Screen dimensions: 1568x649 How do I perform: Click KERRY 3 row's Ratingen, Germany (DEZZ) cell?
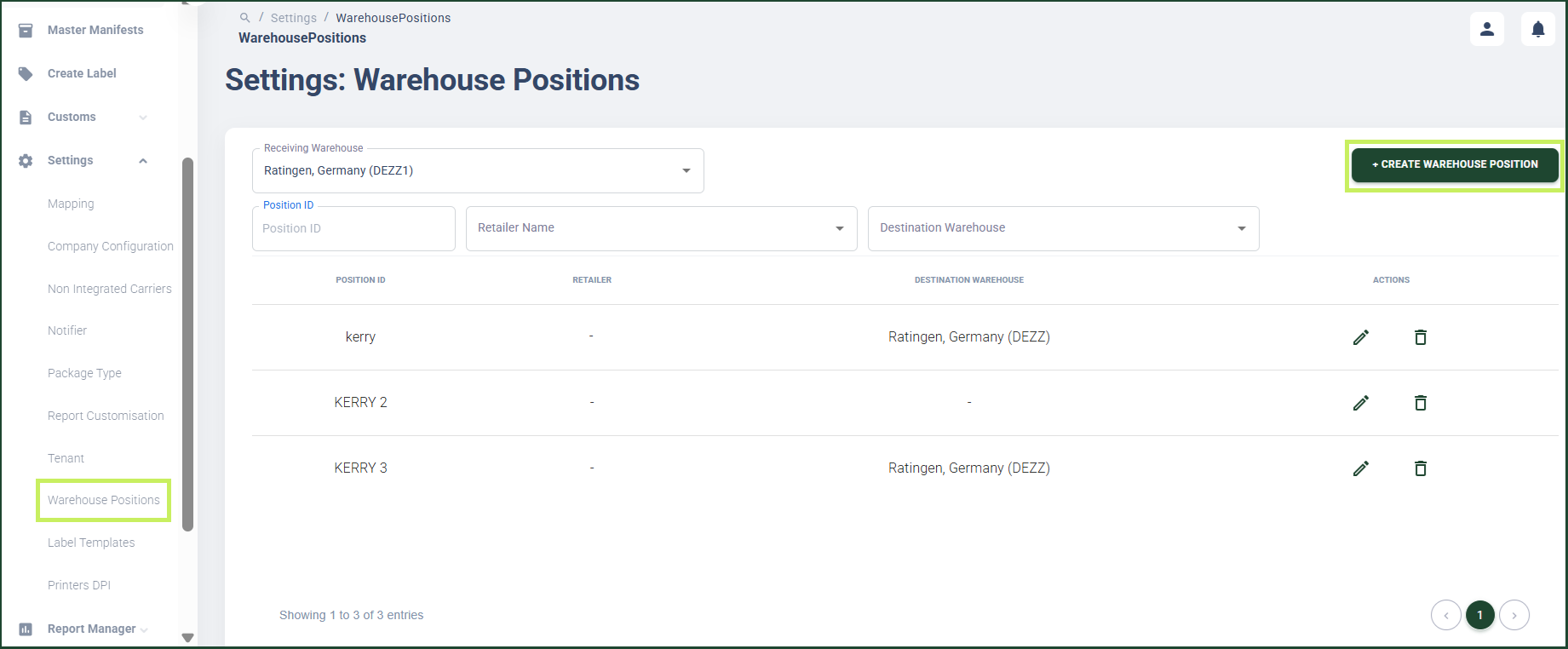click(969, 468)
